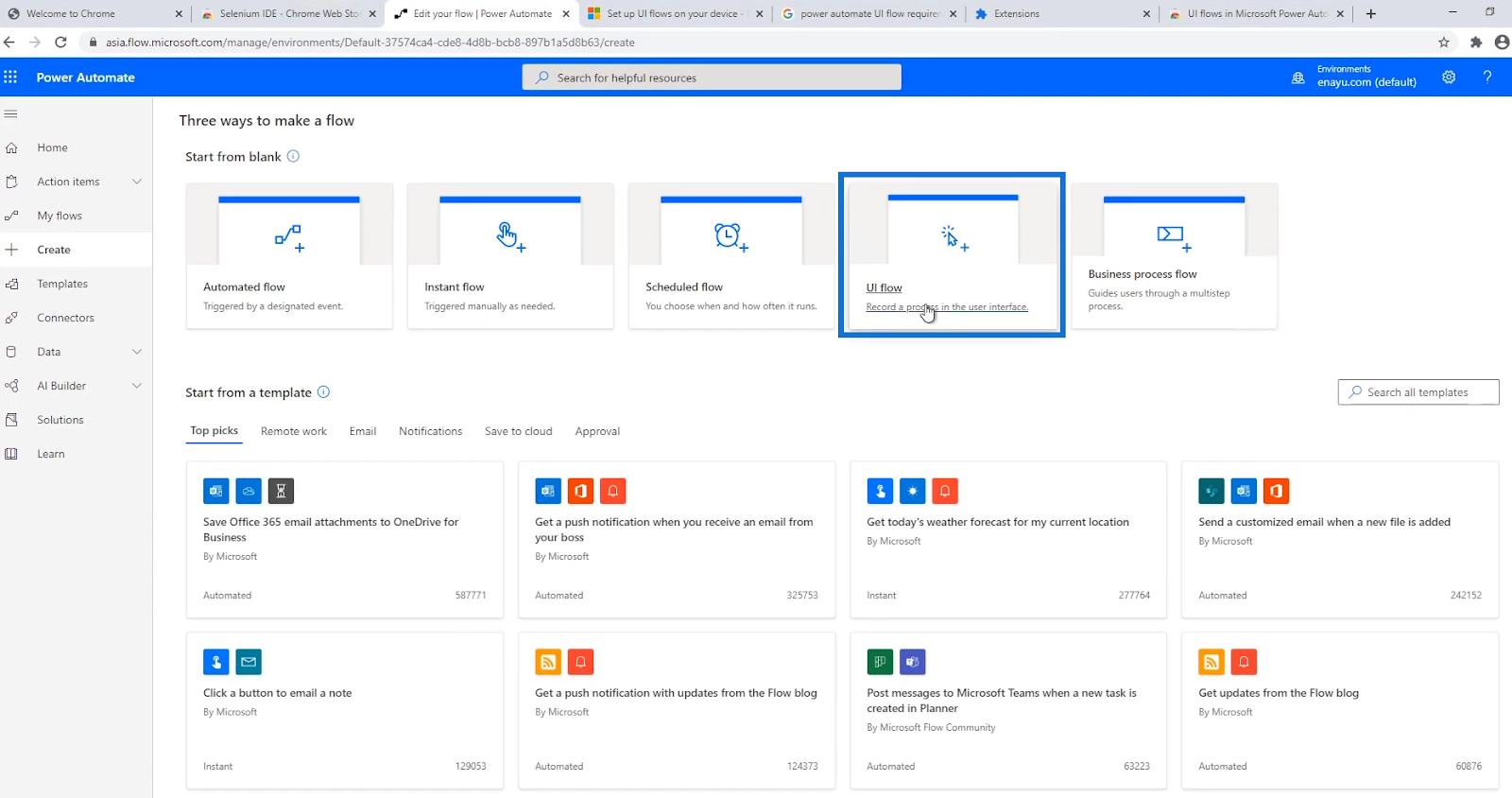Image resolution: width=1512 pixels, height=798 pixels.
Task: Close the Extensions browser tab
Action: (1146, 13)
